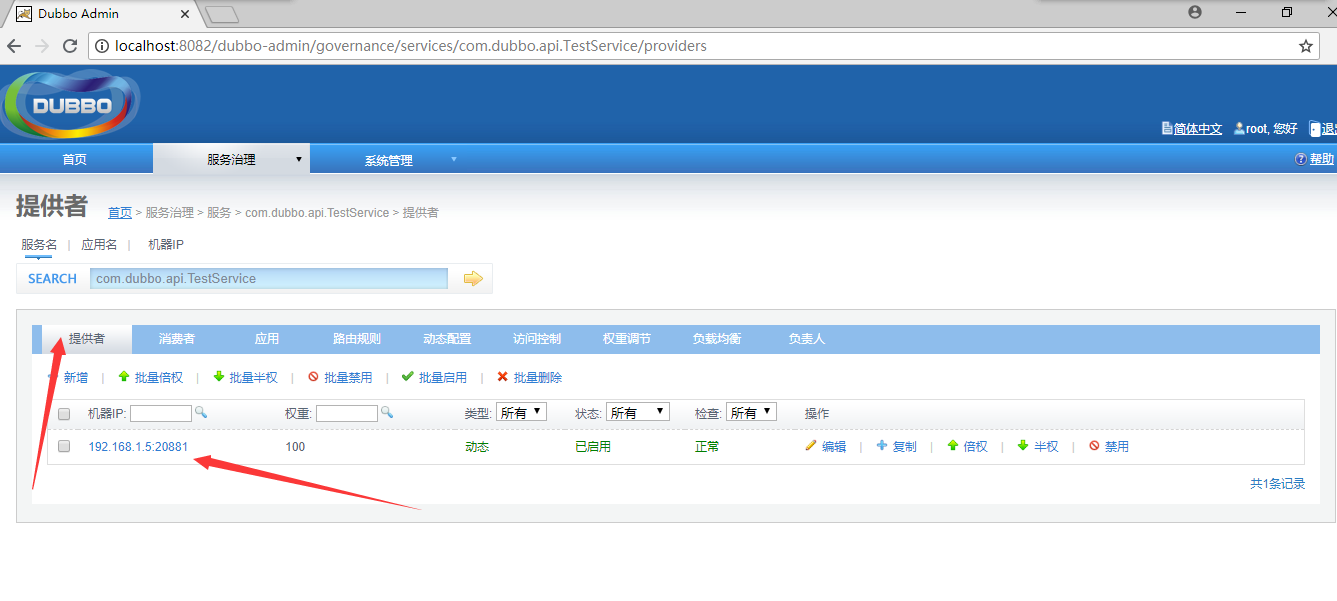Select 机器IP search type
Image resolution: width=1337 pixels, height=601 pixels.
(x=166, y=245)
